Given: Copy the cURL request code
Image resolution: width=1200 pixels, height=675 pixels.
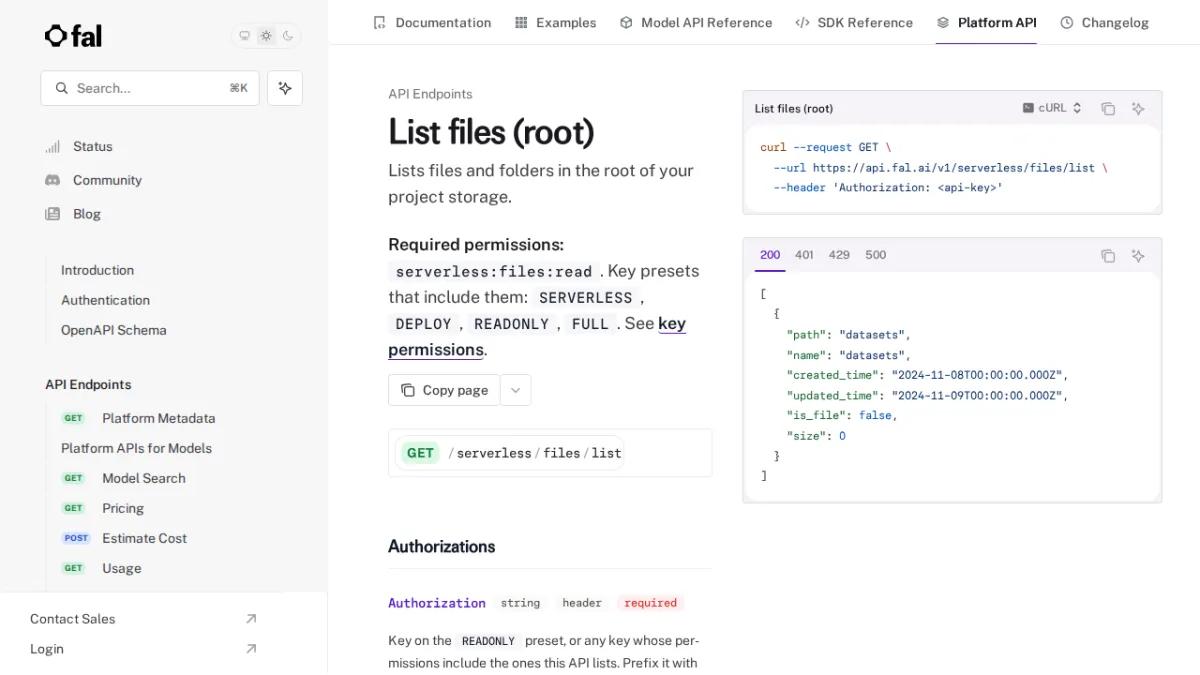Looking at the screenshot, I should click(x=1108, y=108).
